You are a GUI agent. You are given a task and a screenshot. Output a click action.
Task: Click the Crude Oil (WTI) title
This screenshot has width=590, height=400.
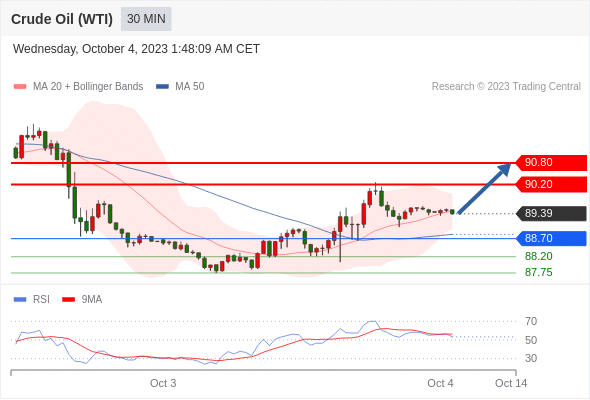tap(62, 19)
